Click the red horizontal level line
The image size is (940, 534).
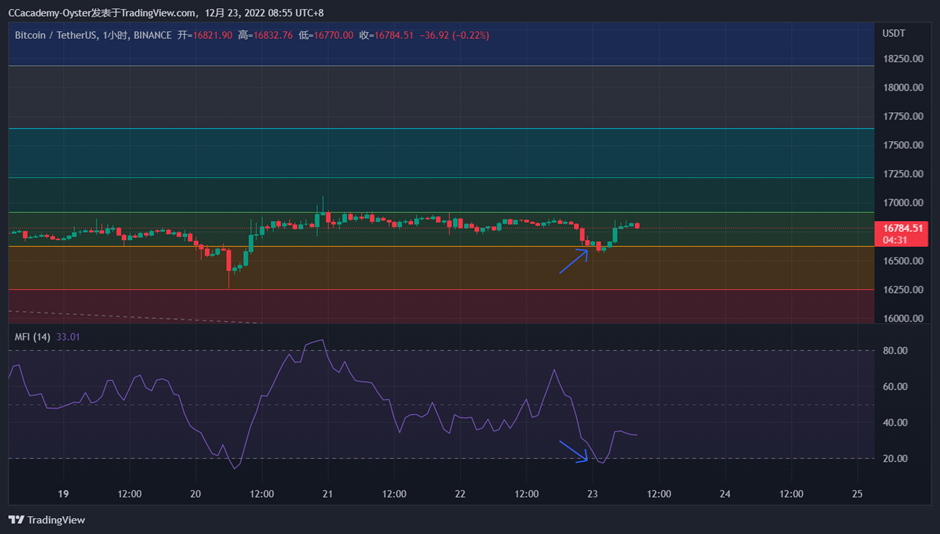441,289
